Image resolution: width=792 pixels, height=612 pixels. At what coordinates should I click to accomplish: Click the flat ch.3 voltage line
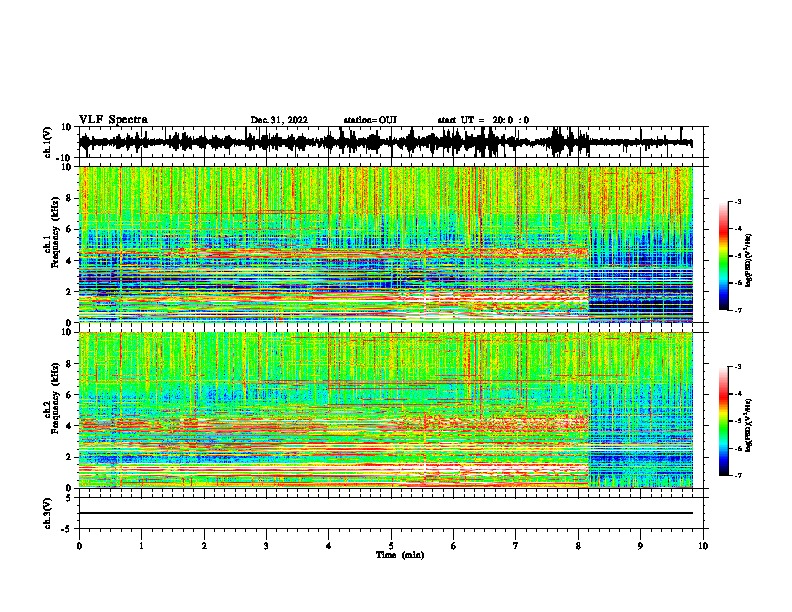pyautogui.click(x=386, y=513)
